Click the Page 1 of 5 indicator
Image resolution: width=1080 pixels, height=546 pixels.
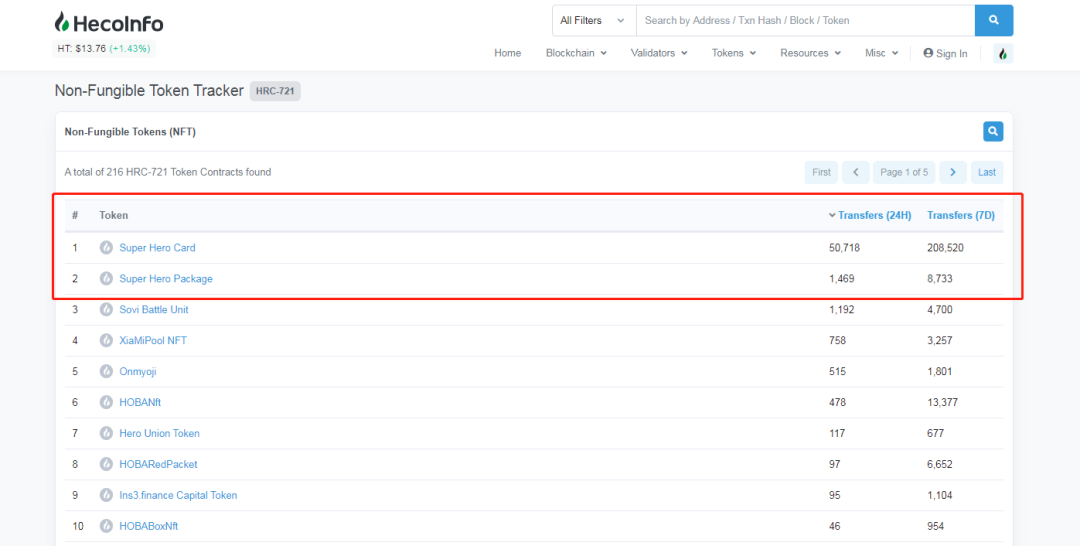click(904, 172)
